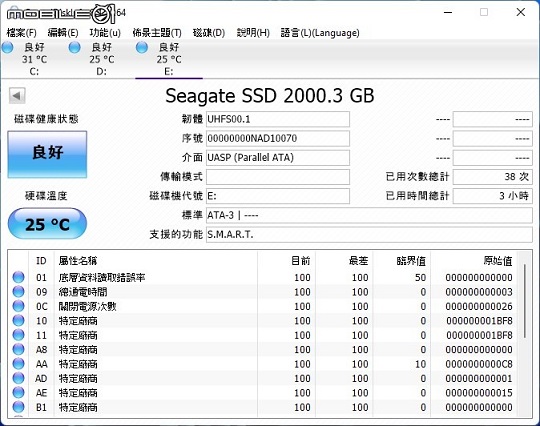
Task: Click firmware field UHFS00.1
Action: coord(278,119)
